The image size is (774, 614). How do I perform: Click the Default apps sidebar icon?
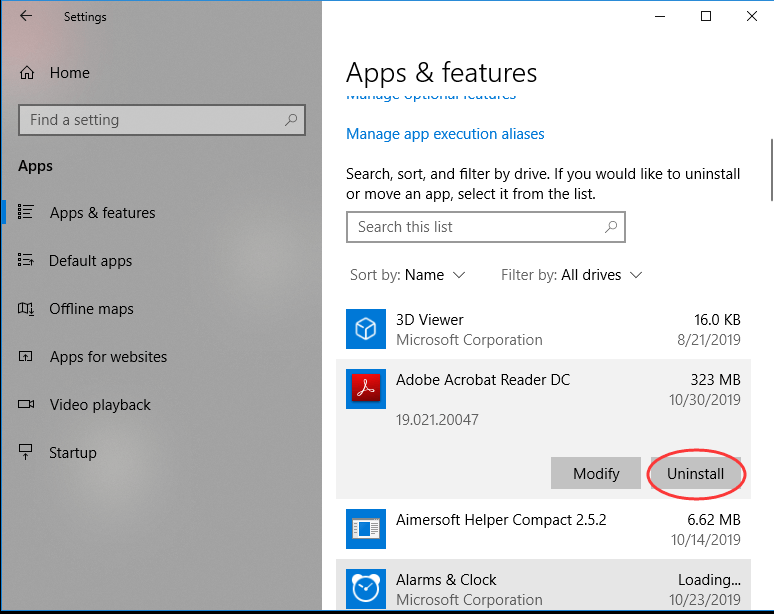click(x=26, y=260)
